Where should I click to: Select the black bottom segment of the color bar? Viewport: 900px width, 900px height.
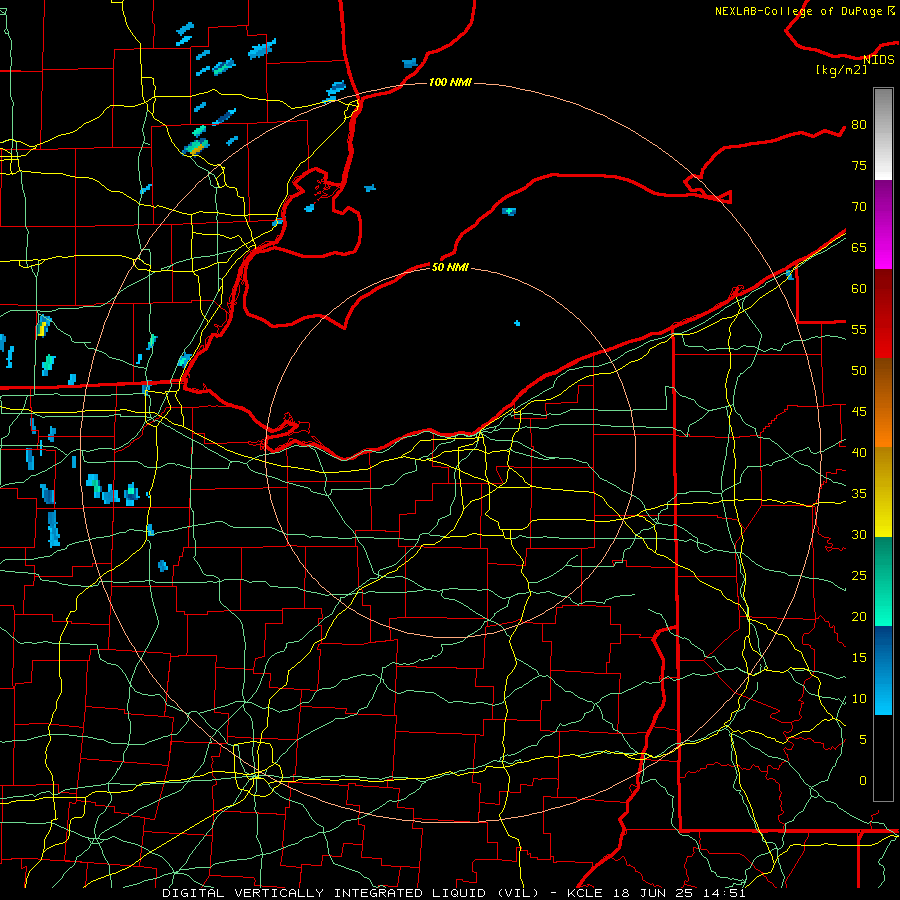883,758
